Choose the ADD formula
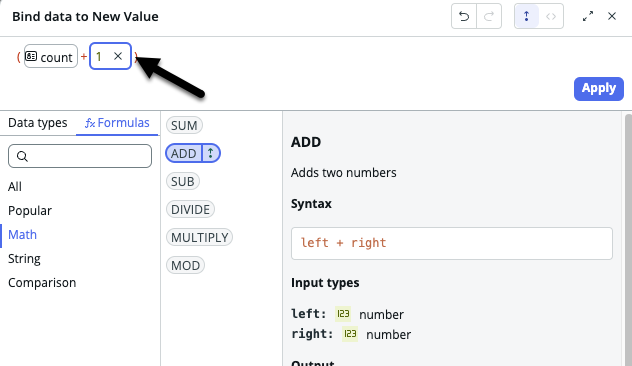Image resolution: width=632 pixels, height=366 pixels. (183, 154)
